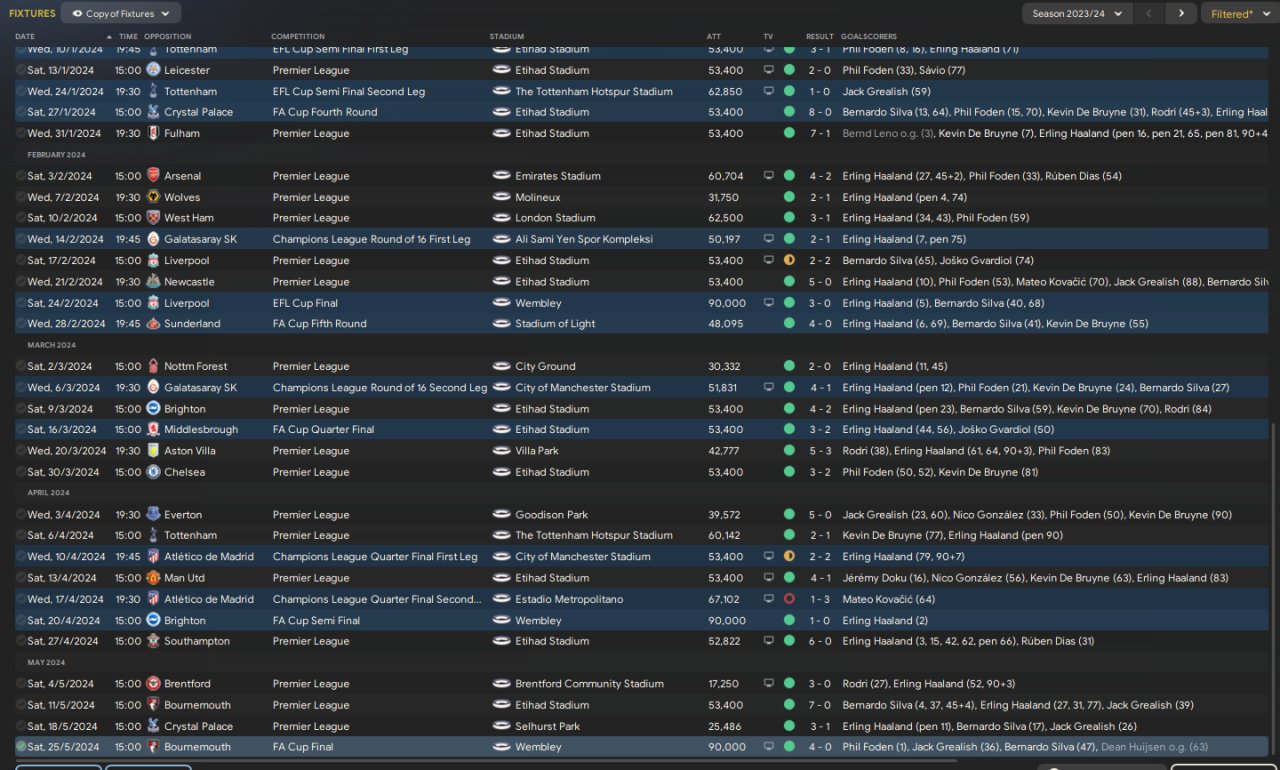Click the Sunderland club badge
The height and width of the screenshot is (770, 1280).
click(153, 324)
